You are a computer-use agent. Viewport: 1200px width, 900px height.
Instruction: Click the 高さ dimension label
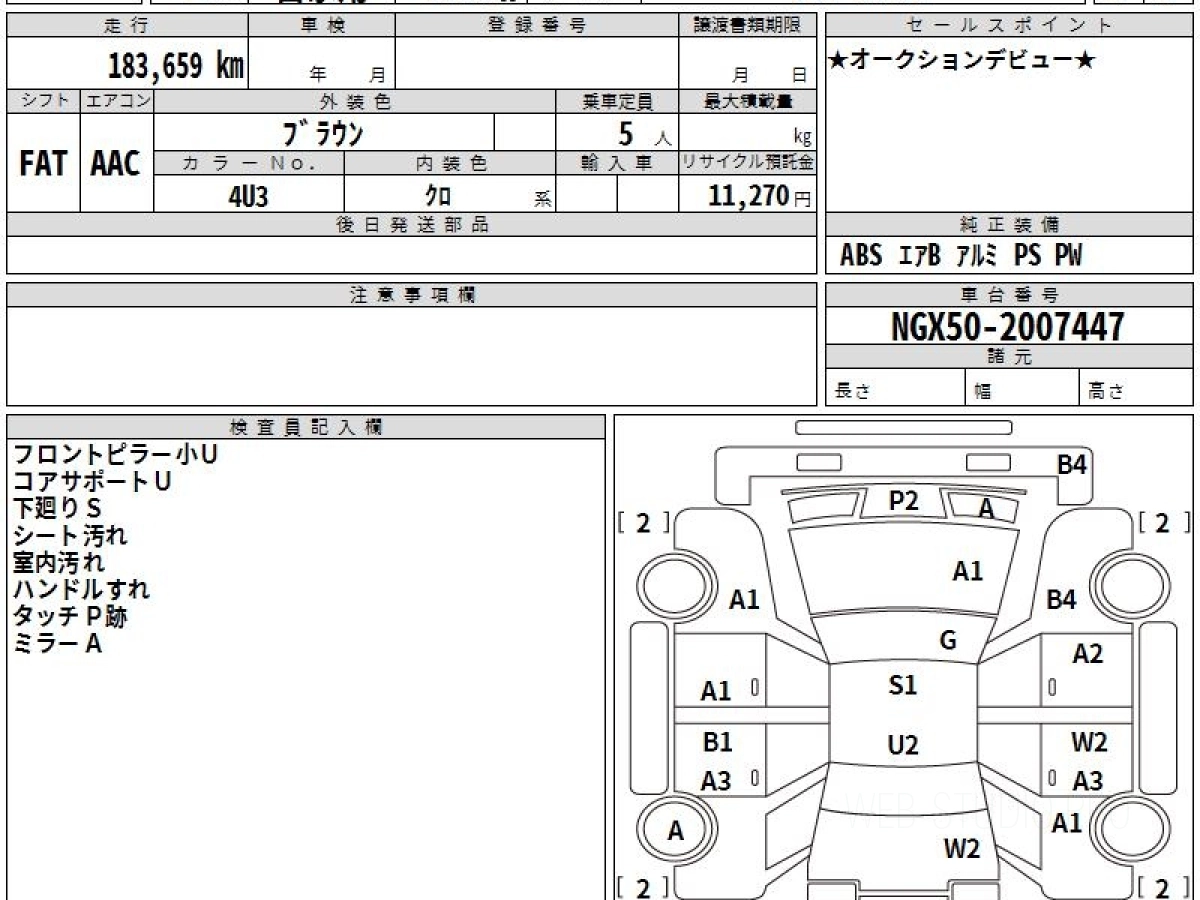point(1106,392)
